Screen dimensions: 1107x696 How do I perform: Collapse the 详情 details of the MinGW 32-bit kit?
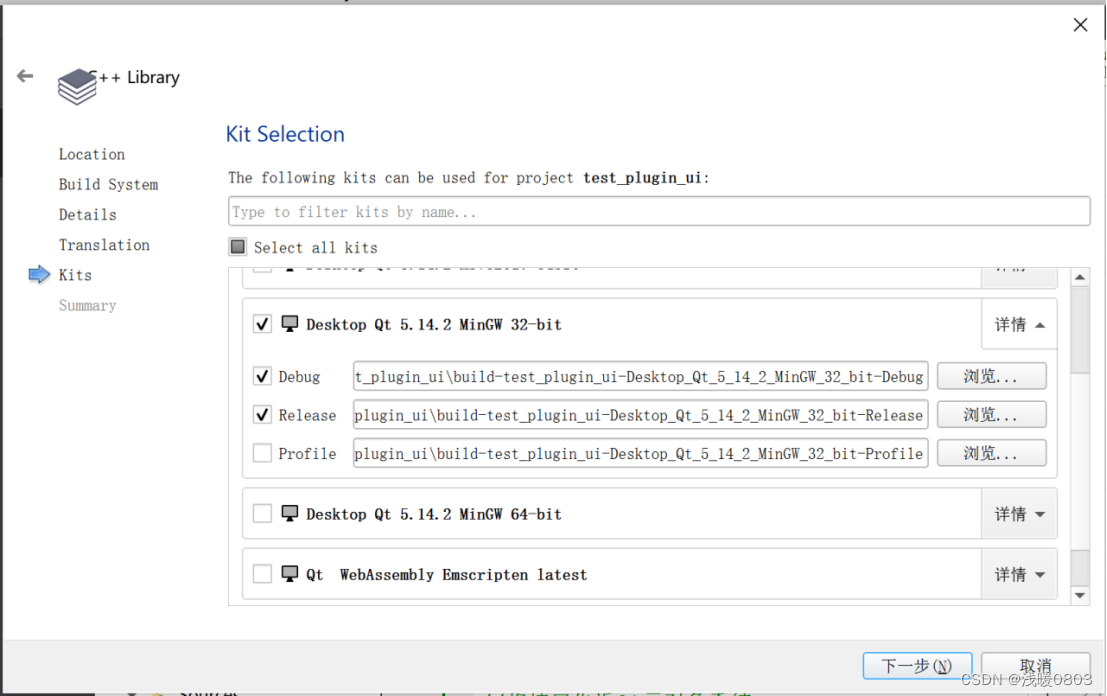coord(1019,324)
